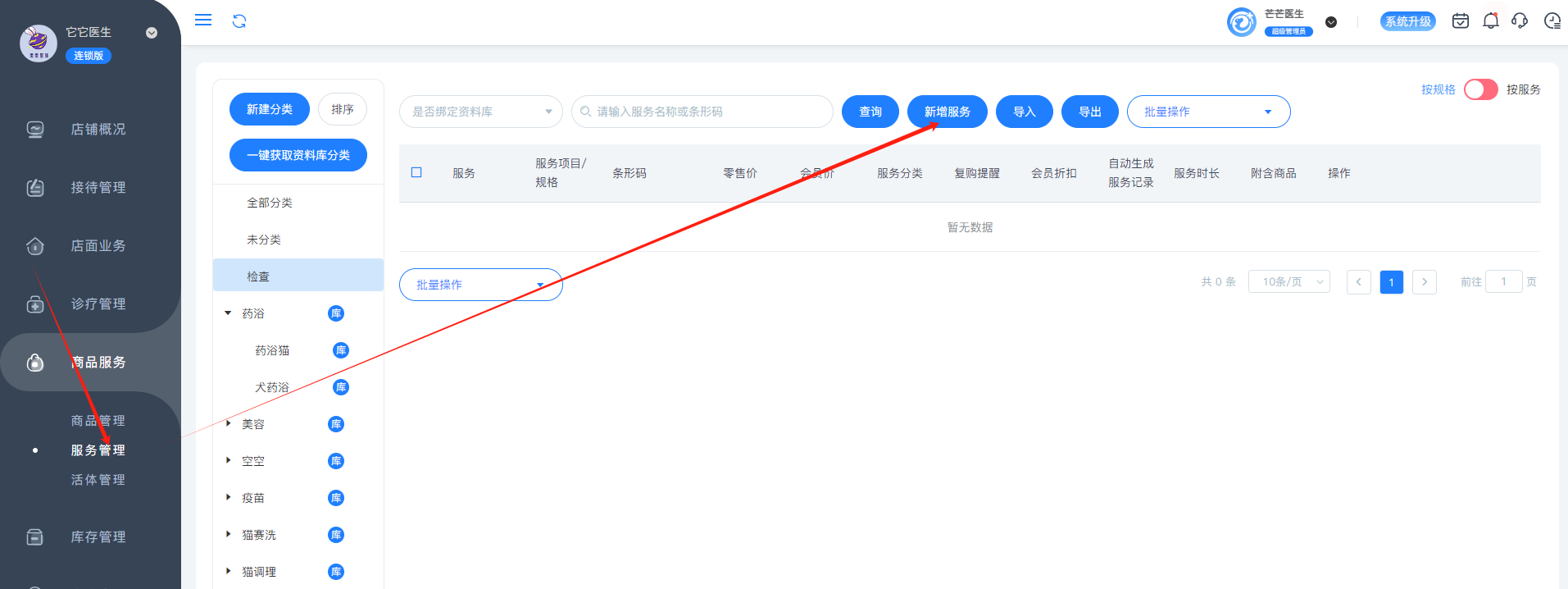Check the select-all checkbox in the table header
This screenshot has height=589, width=1568.
pos(416,172)
